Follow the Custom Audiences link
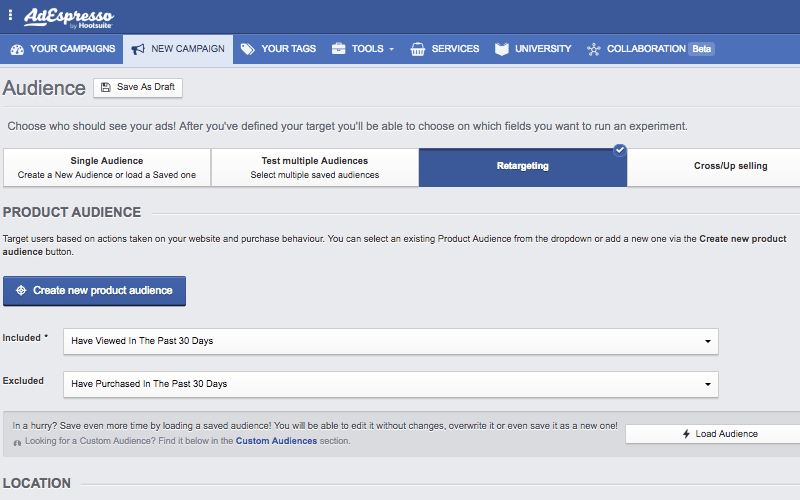The width and height of the screenshot is (800, 500). [x=276, y=440]
